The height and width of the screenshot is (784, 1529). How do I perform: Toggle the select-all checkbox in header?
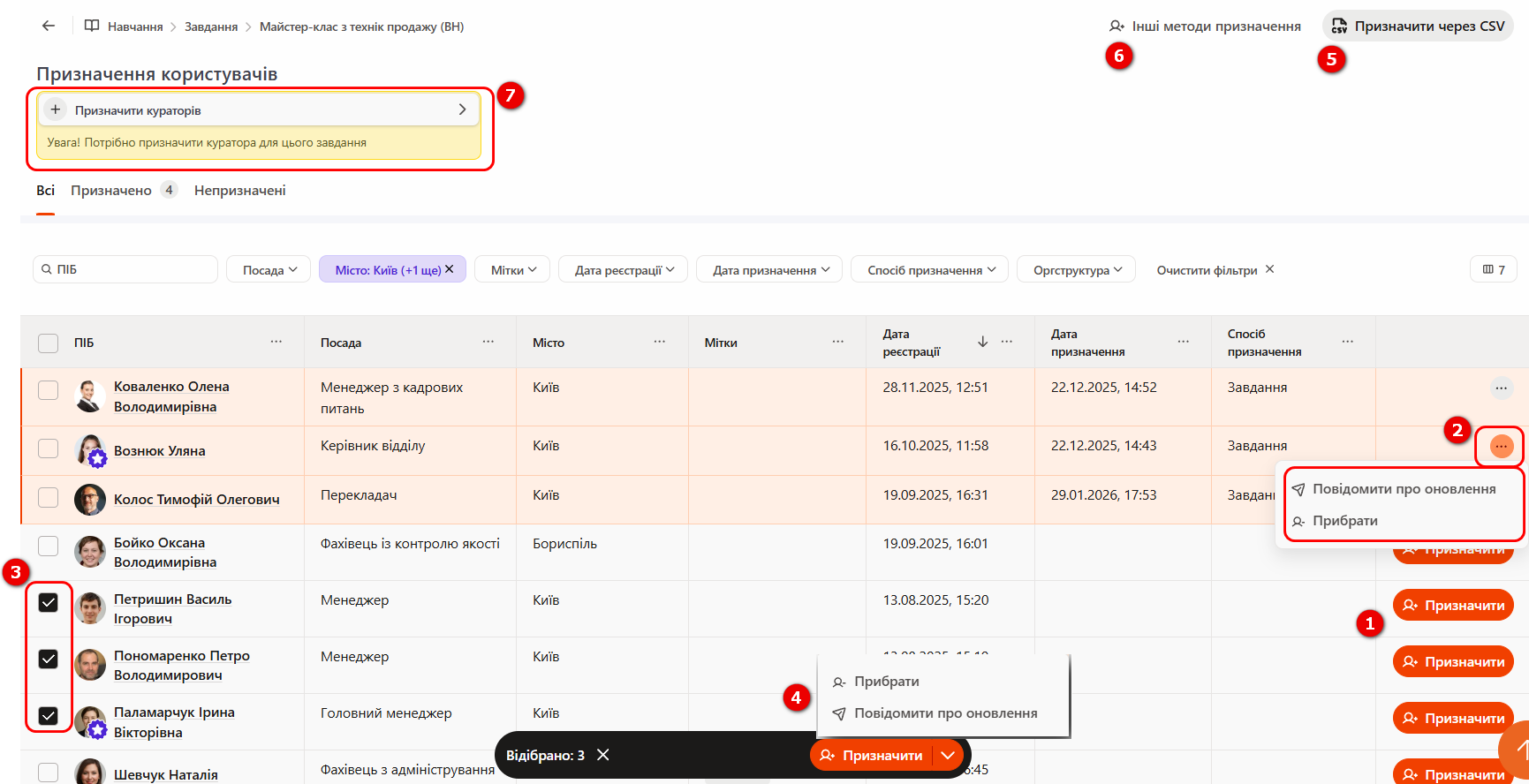click(49, 343)
